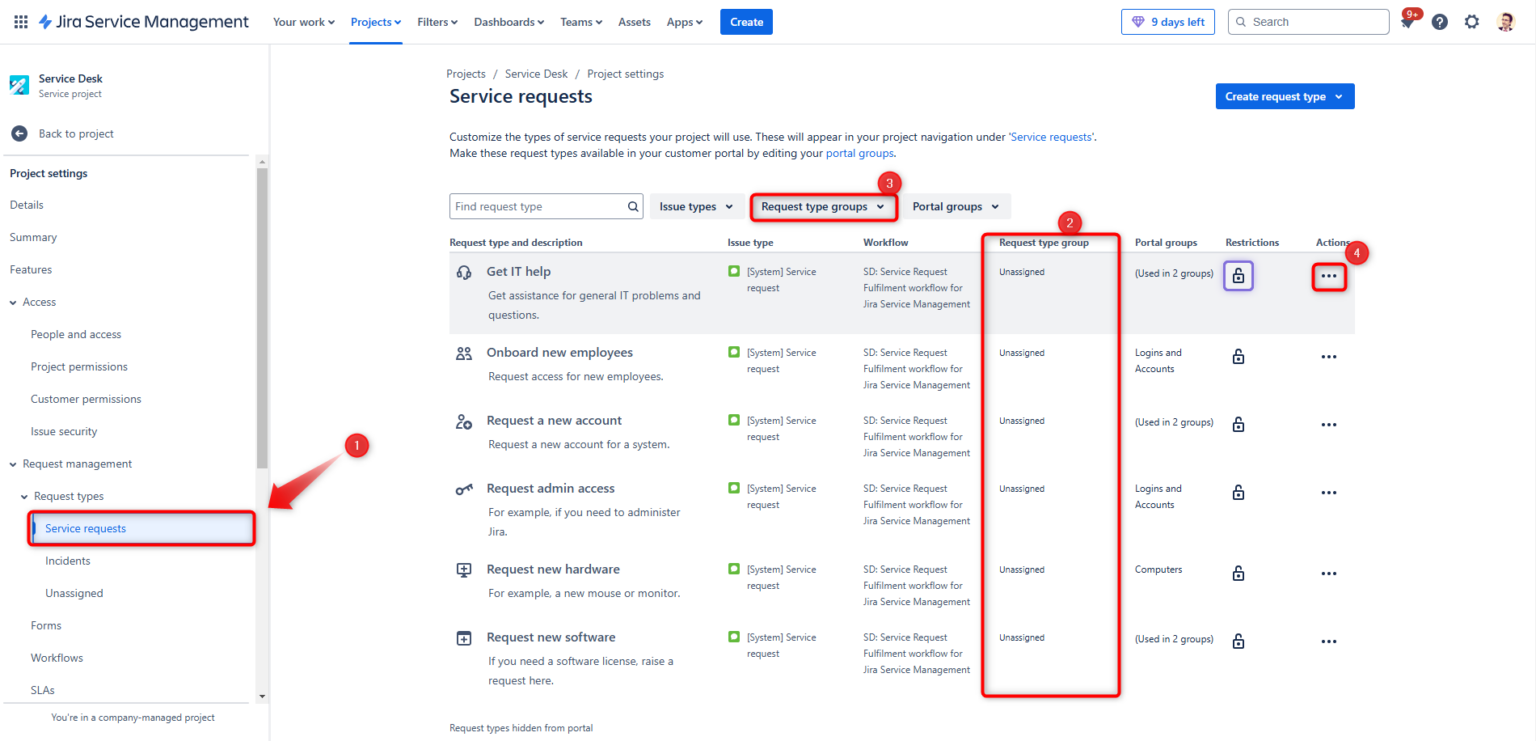Open the portal groups link in the description
The width and height of the screenshot is (1536, 741).
point(860,152)
